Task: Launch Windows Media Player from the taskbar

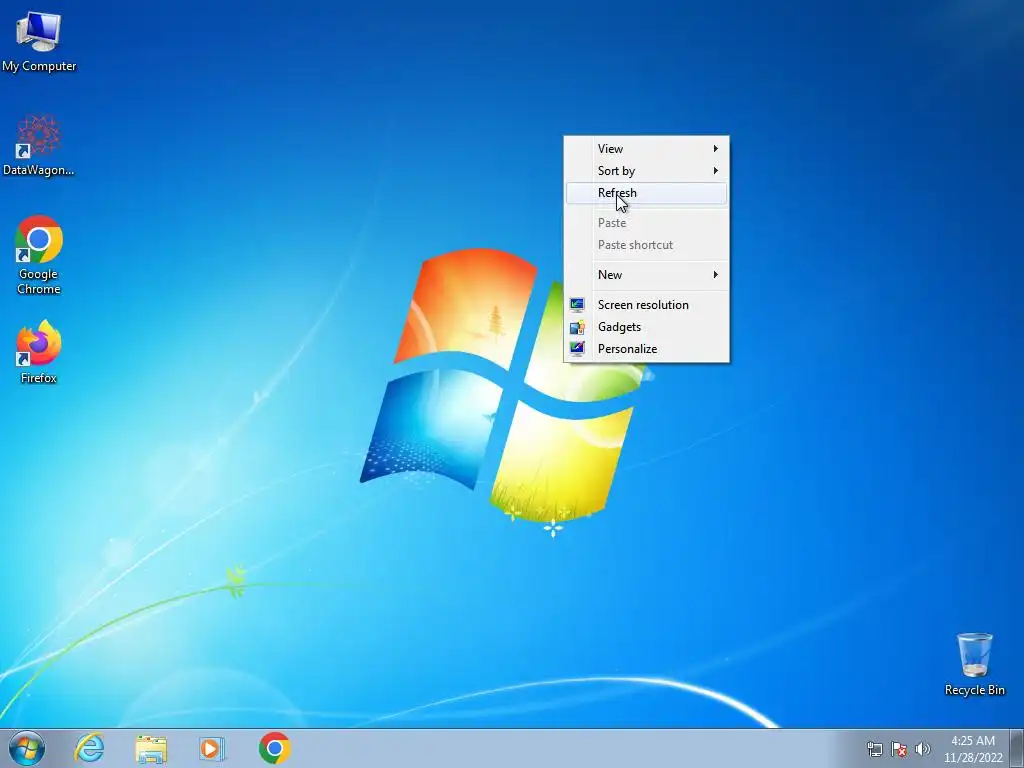Action: (x=212, y=748)
